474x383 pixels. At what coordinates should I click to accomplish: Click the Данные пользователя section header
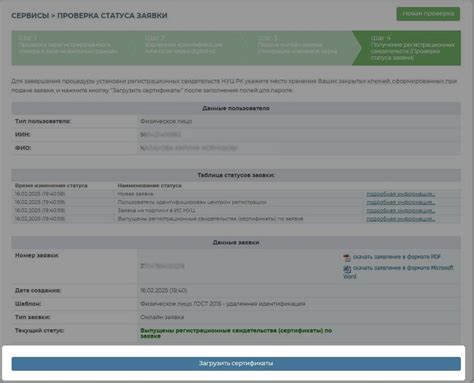[236, 108]
